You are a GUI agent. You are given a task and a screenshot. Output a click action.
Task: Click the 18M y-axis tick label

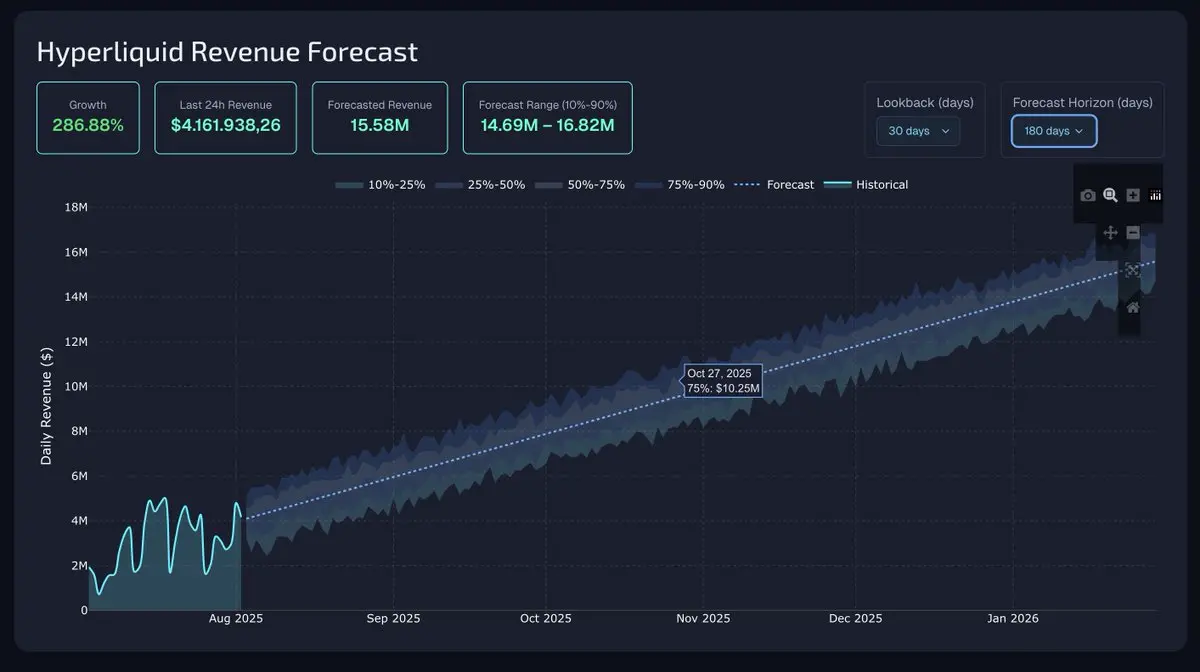tap(76, 207)
